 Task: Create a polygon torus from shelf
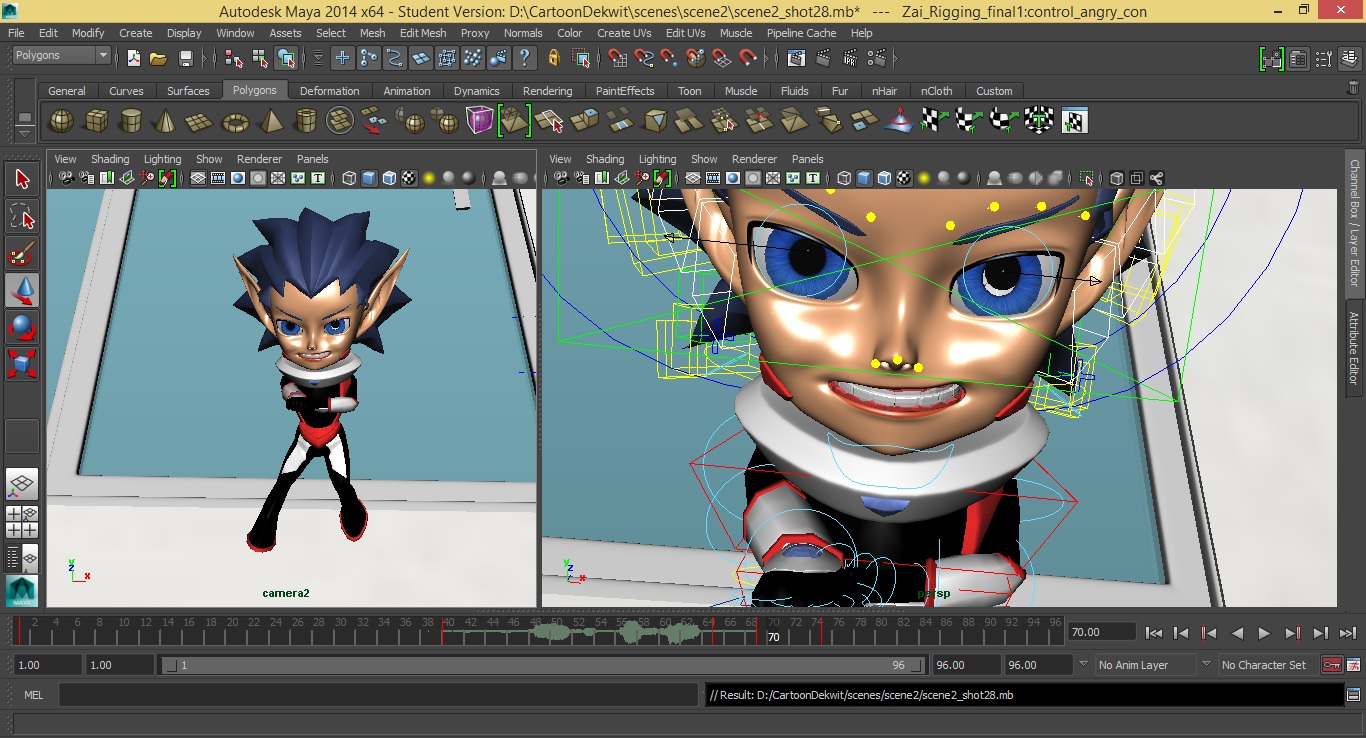pyautogui.click(x=235, y=121)
